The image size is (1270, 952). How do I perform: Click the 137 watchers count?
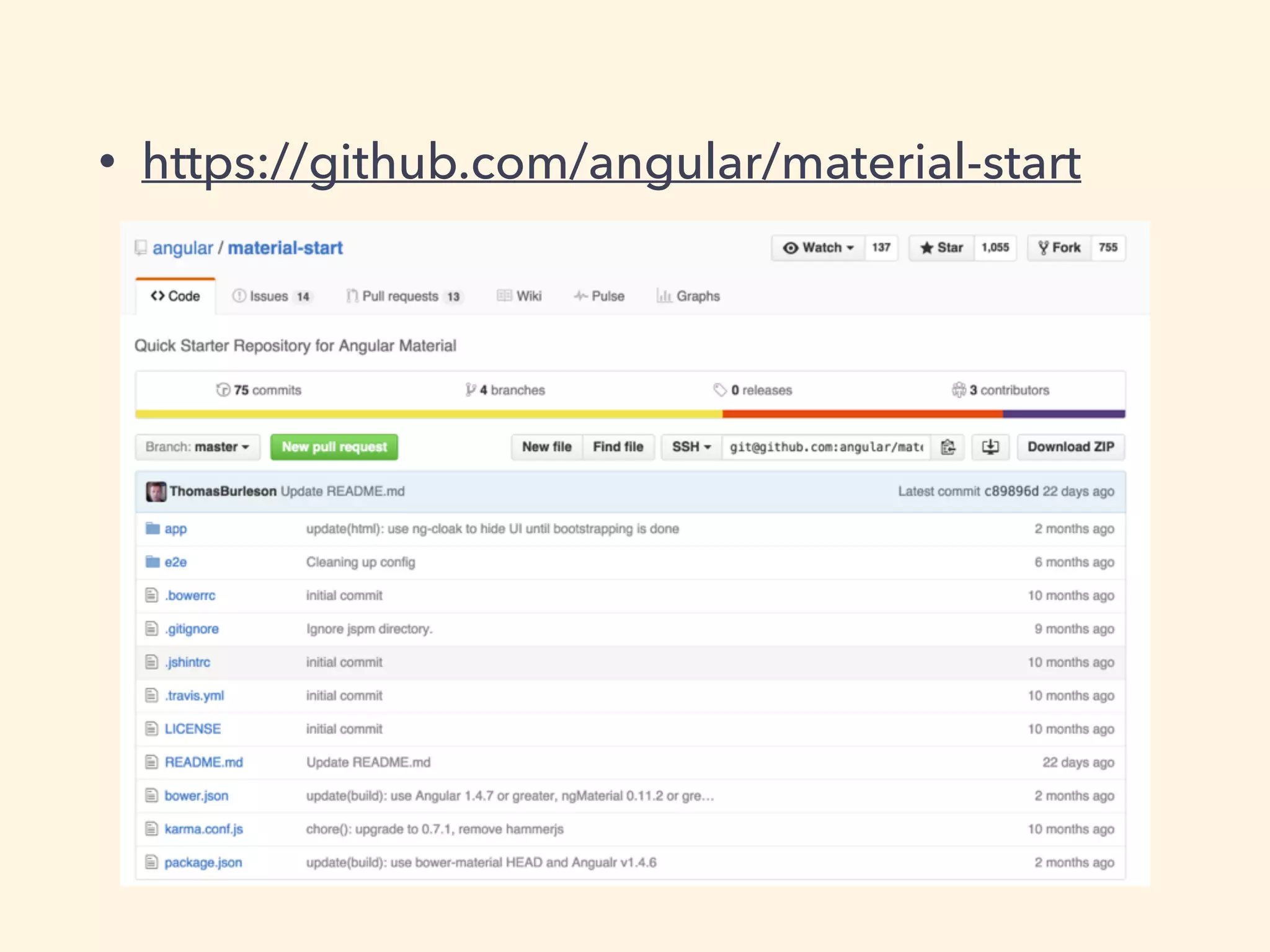pyautogui.click(x=881, y=248)
